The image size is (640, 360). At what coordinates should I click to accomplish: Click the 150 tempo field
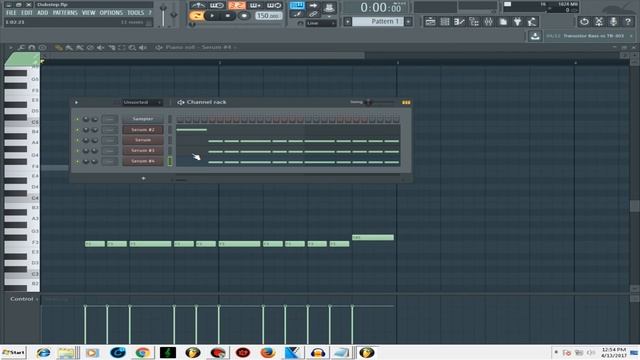tap(268, 16)
